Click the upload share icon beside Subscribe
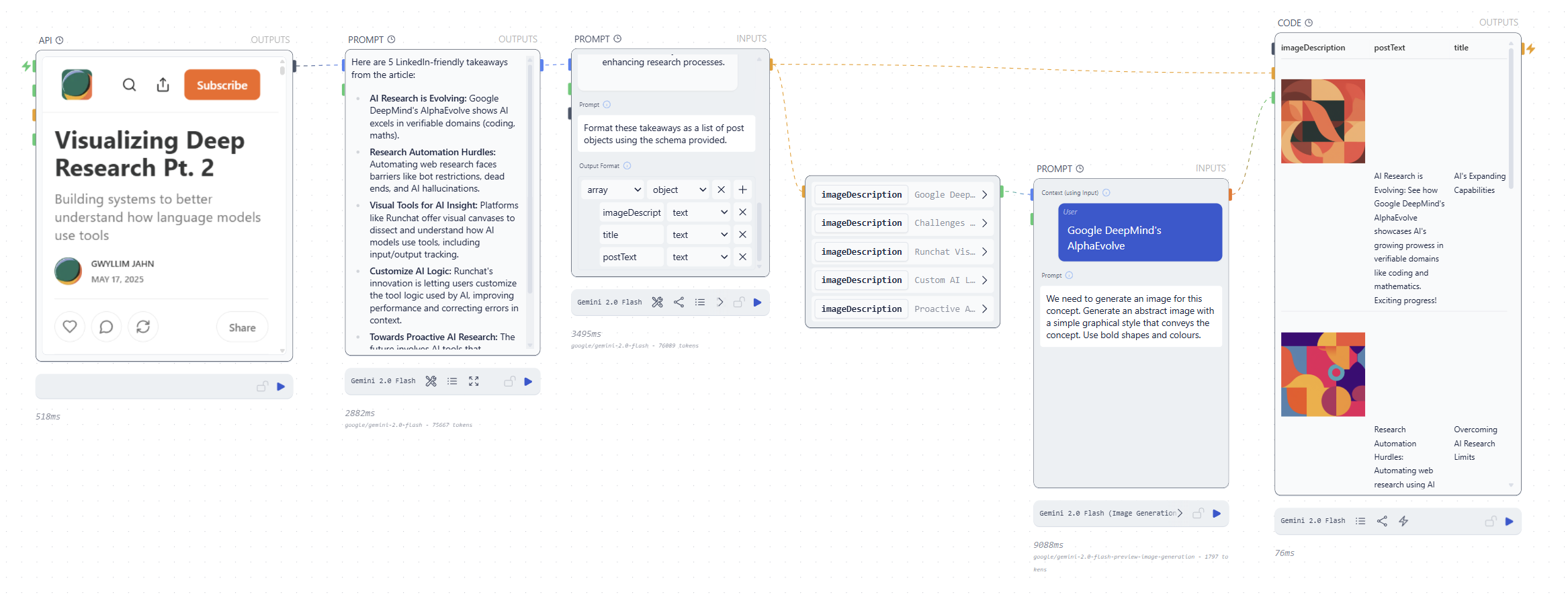The image size is (1568, 603). point(163,85)
